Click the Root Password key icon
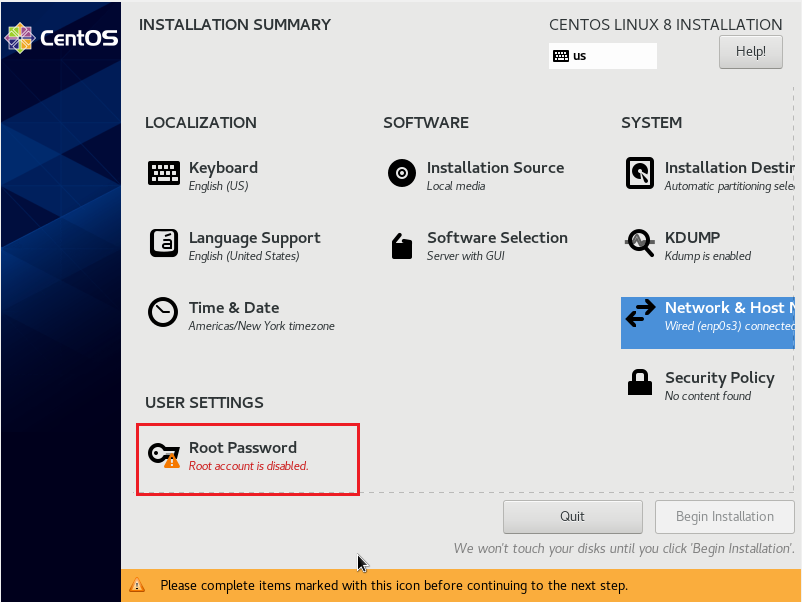 tap(164, 455)
